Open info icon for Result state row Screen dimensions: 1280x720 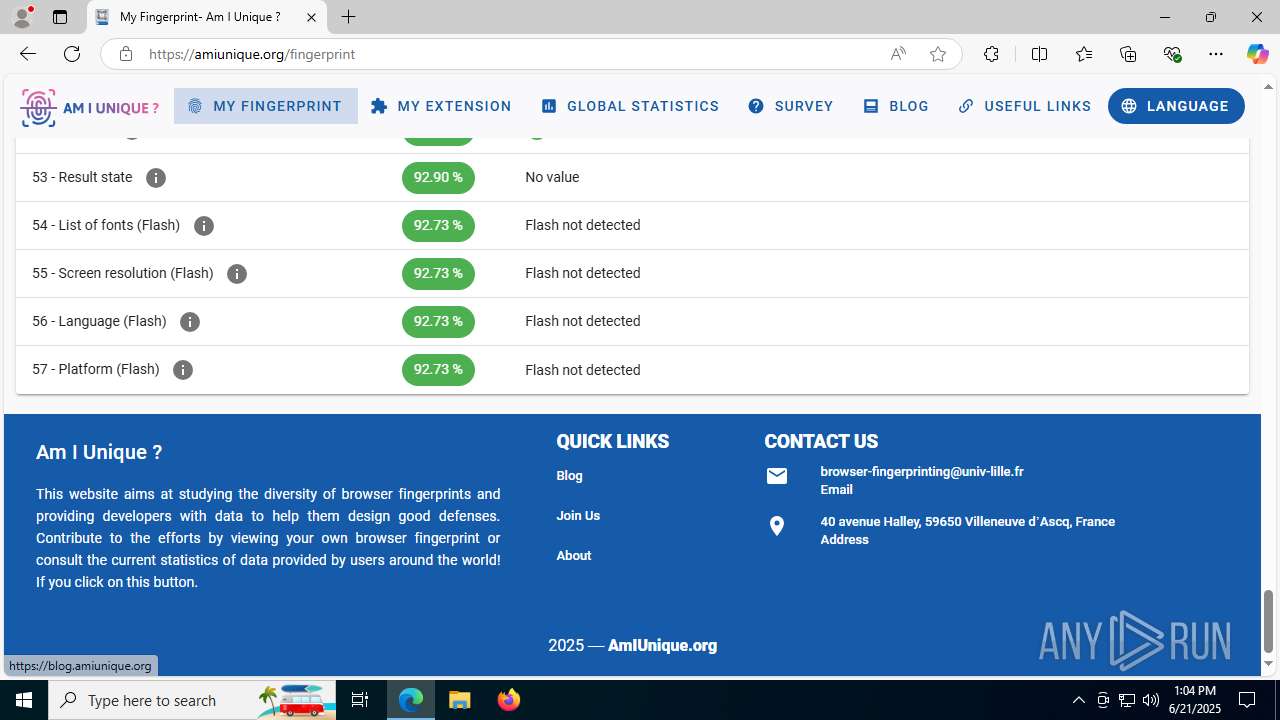tap(156, 178)
